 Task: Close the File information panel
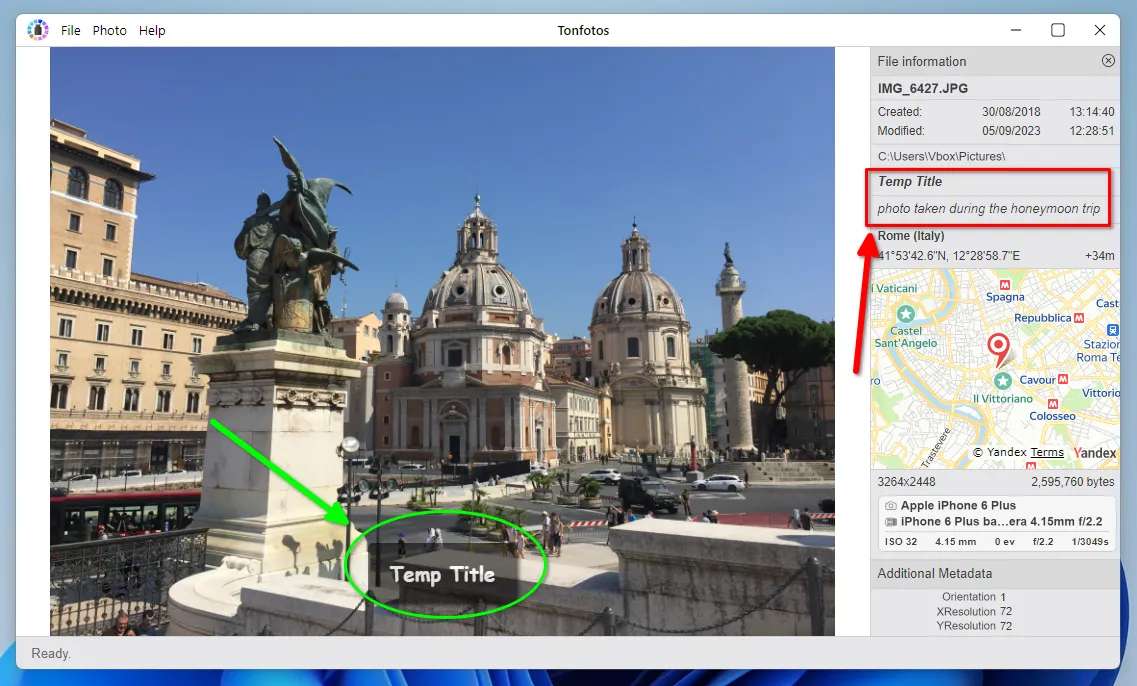(x=1108, y=60)
